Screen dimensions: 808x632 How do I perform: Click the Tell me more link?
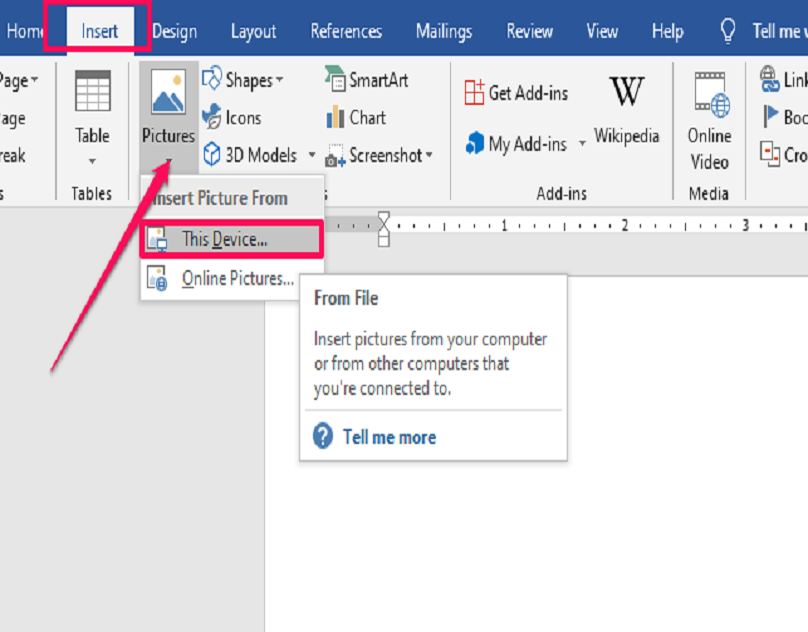389,437
